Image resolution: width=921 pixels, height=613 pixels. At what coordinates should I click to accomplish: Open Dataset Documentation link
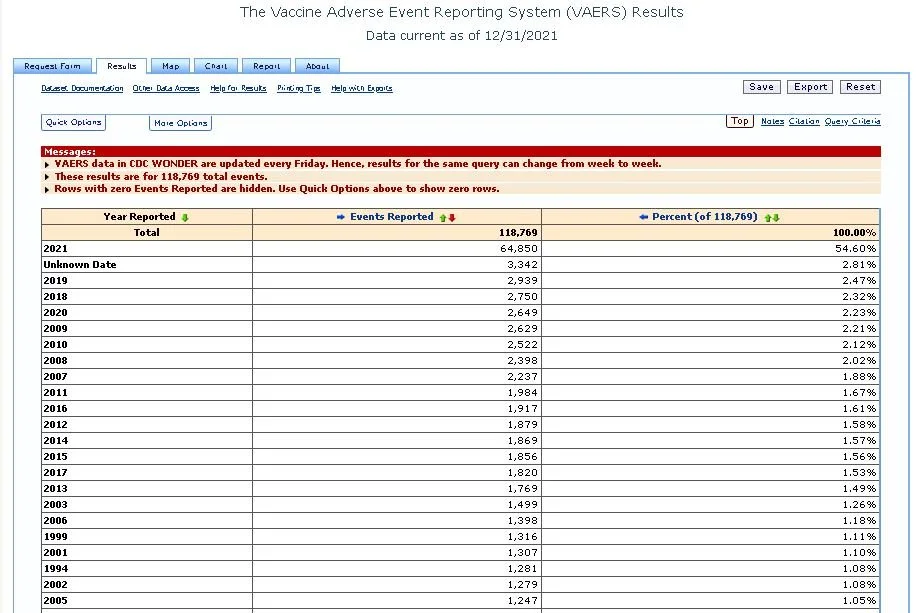(82, 88)
